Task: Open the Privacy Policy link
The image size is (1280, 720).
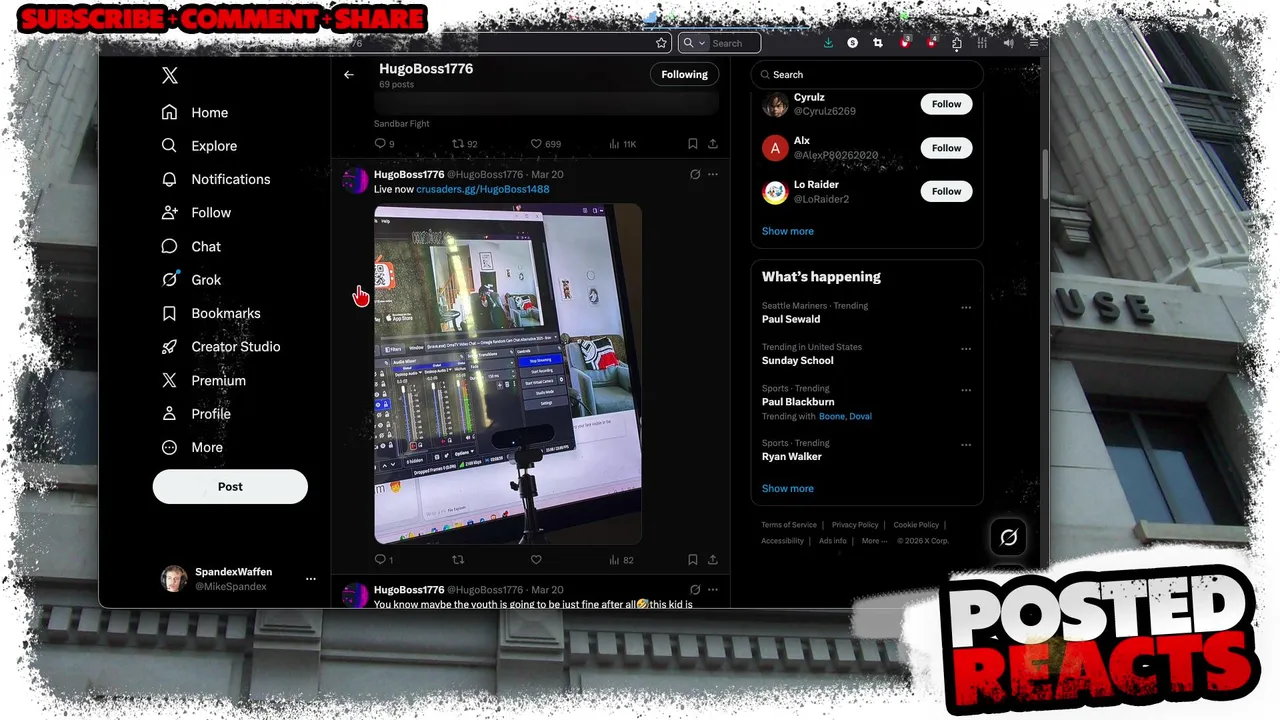Action: [855, 525]
